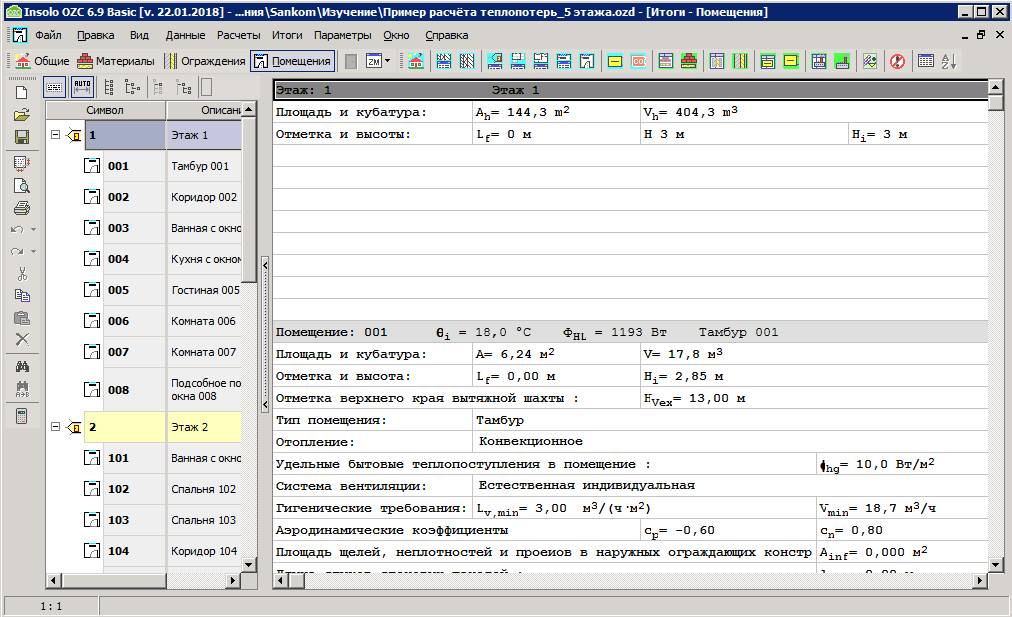Select room 002 Коридор 002

[x=163, y=197]
